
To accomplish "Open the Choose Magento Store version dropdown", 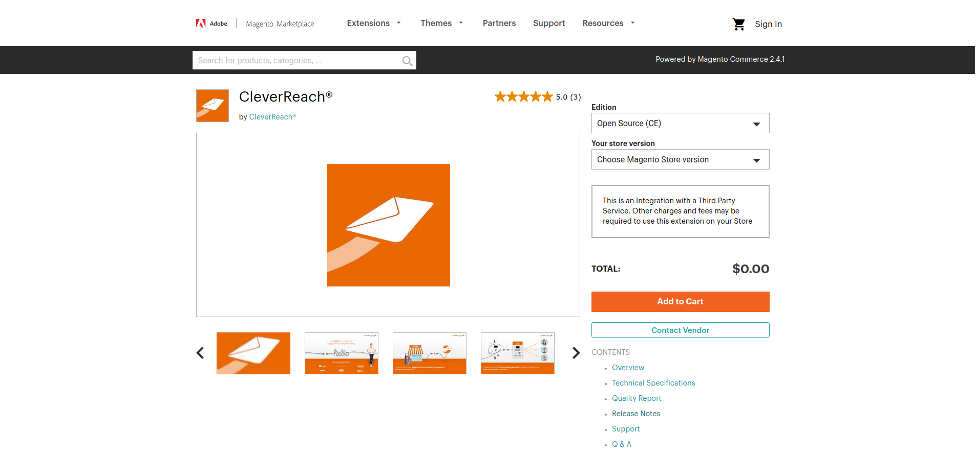I will click(680, 160).
